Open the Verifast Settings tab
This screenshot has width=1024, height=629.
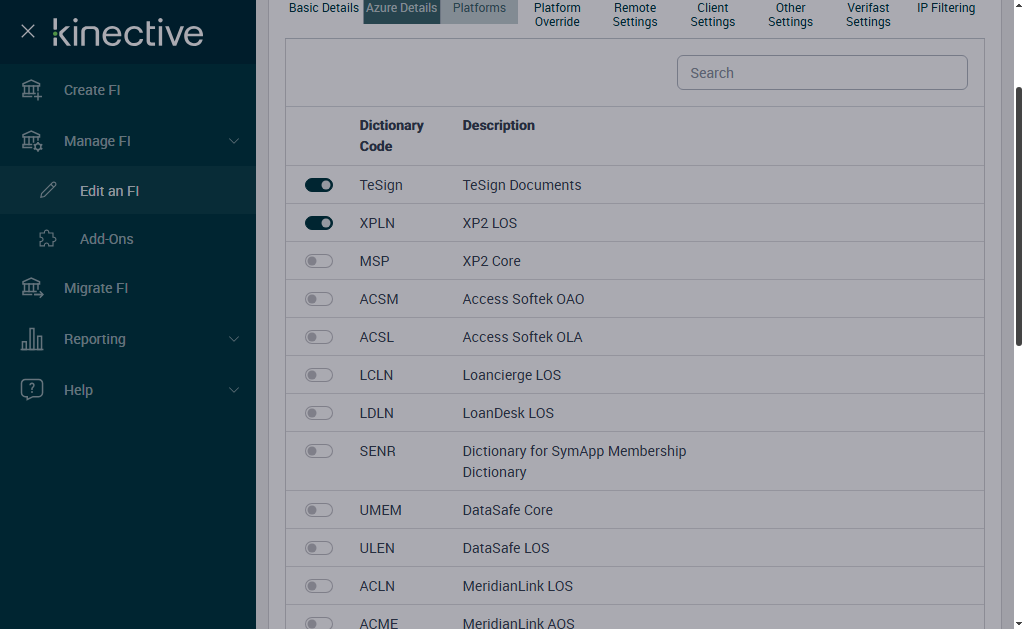(868, 14)
